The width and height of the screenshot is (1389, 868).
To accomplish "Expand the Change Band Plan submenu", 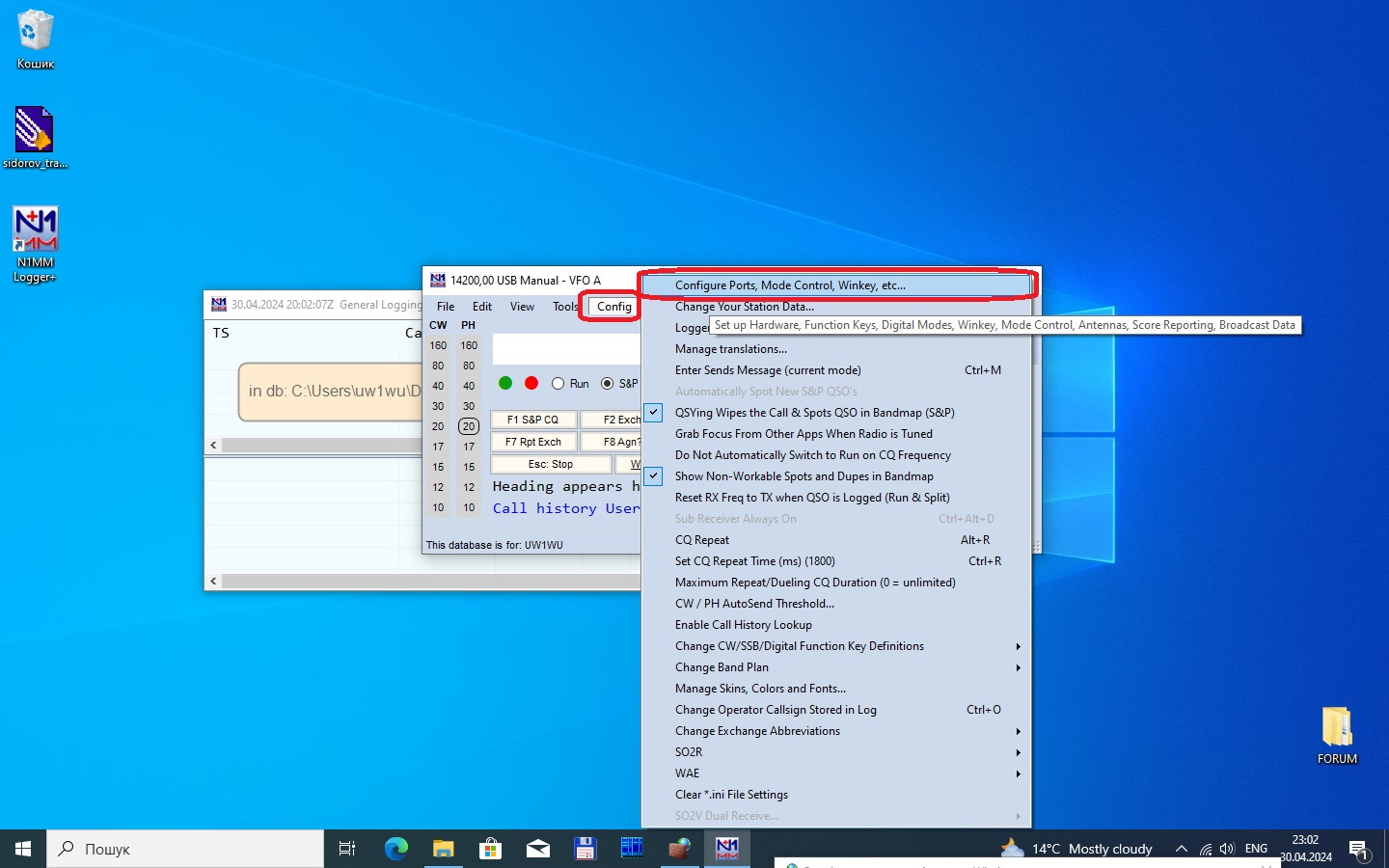I will click(x=836, y=667).
